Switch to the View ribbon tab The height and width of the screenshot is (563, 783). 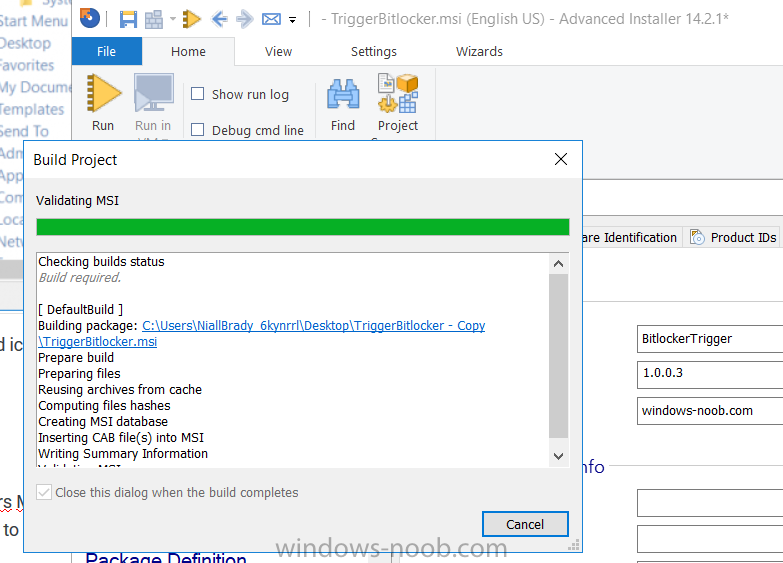(x=278, y=51)
